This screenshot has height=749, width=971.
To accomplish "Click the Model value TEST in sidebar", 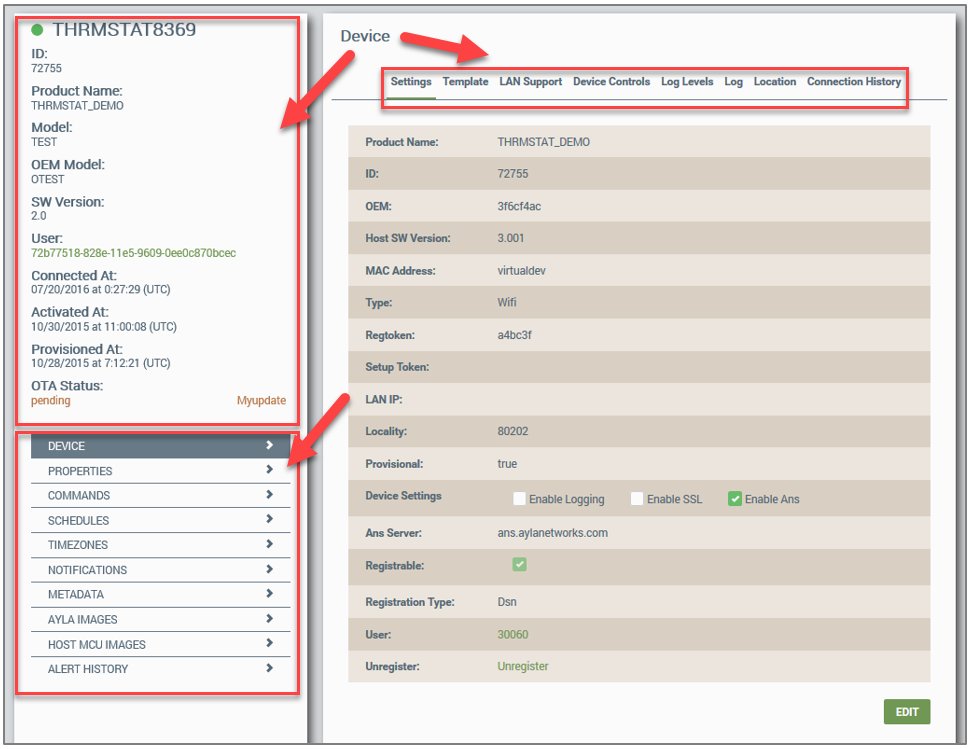I will tap(44, 142).
